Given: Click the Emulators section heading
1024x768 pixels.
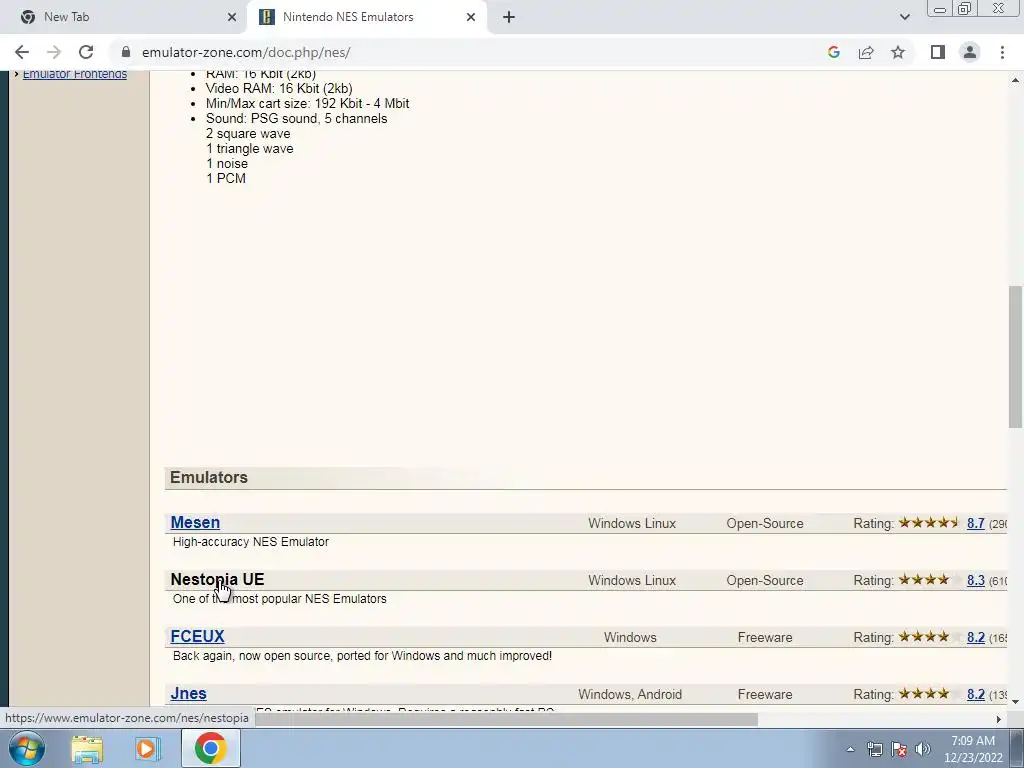Looking at the screenshot, I should [209, 477].
